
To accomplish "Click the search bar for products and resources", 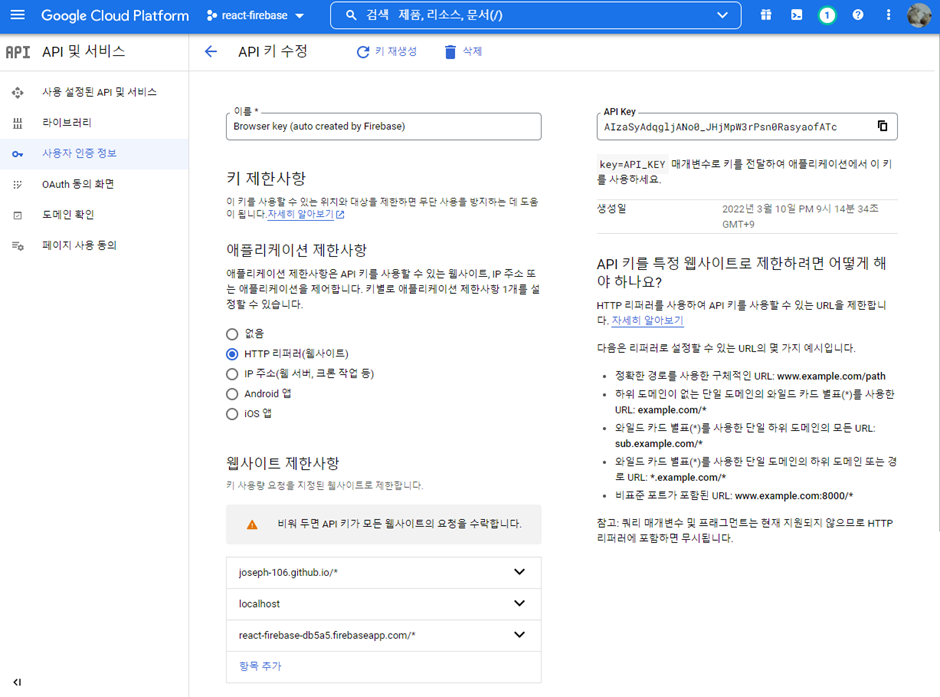I will (x=535, y=16).
